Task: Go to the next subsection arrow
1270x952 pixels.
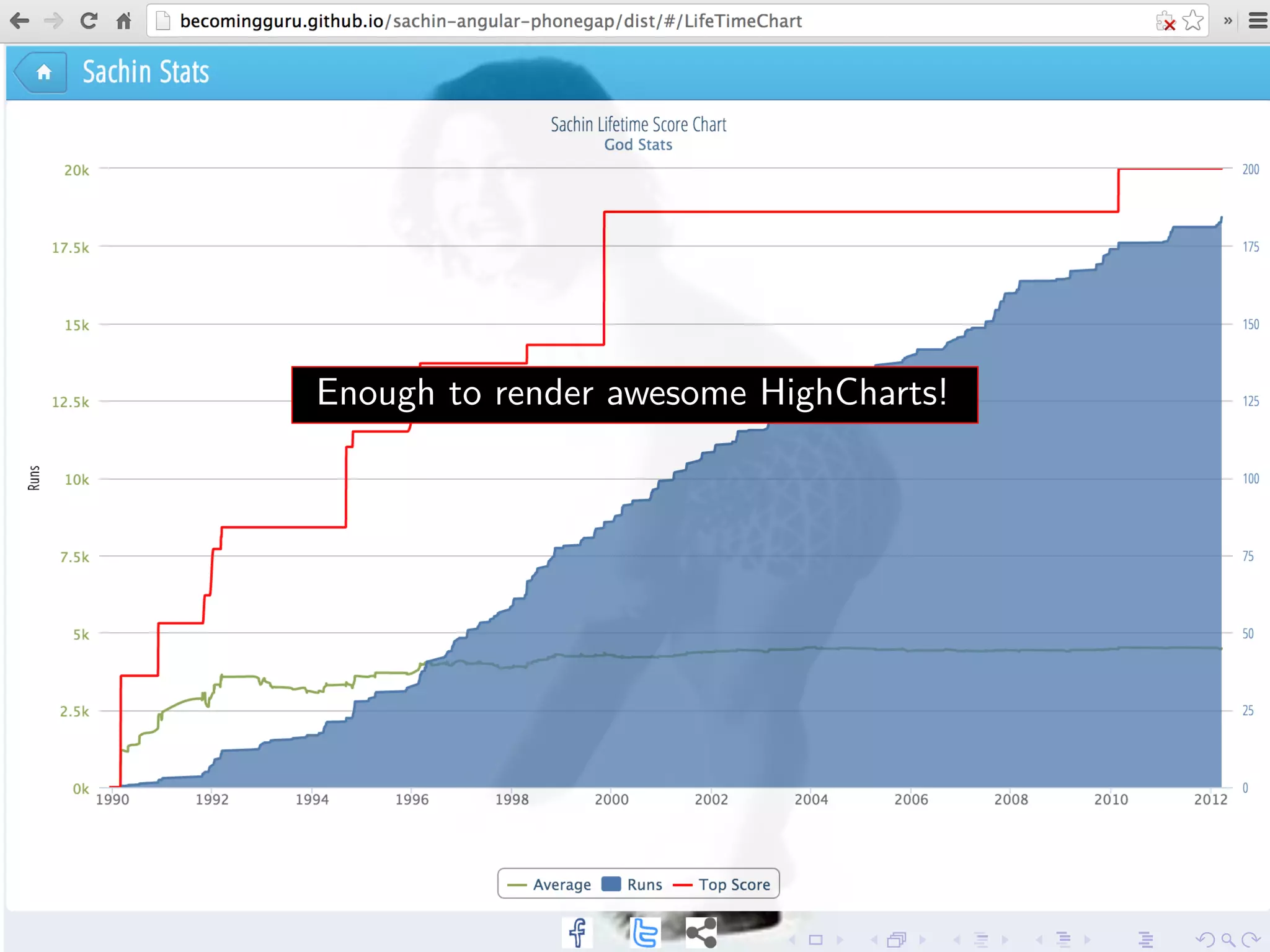Action: coord(1005,940)
